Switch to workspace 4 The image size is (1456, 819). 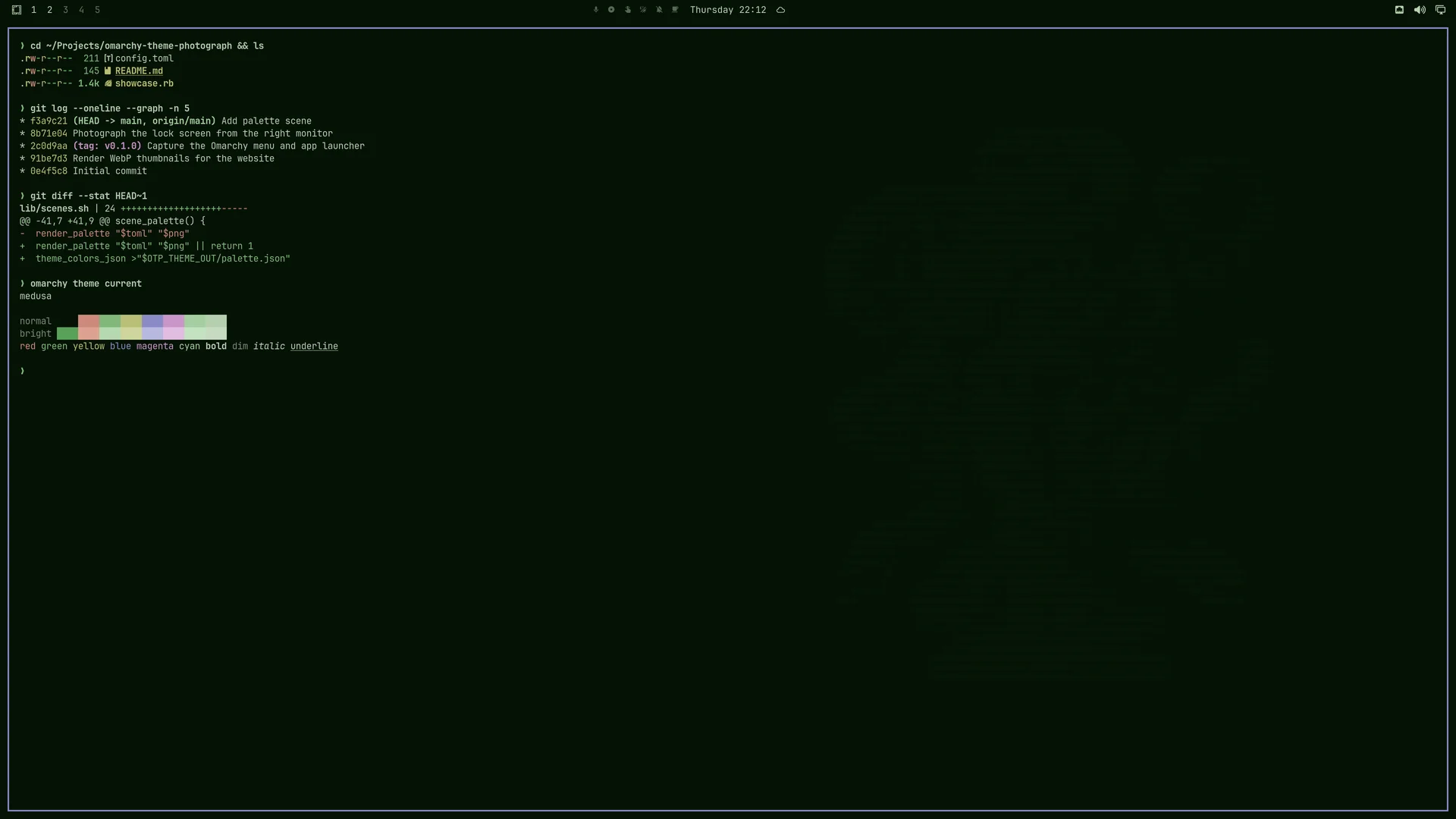click(x=81, y=10)
